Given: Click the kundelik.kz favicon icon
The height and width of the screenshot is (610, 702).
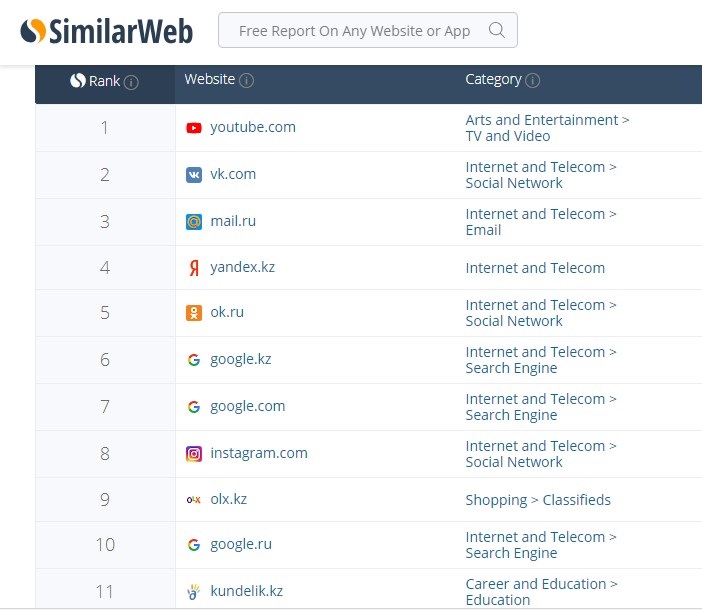Looking at the screenshot, I should tap(194, 592).
